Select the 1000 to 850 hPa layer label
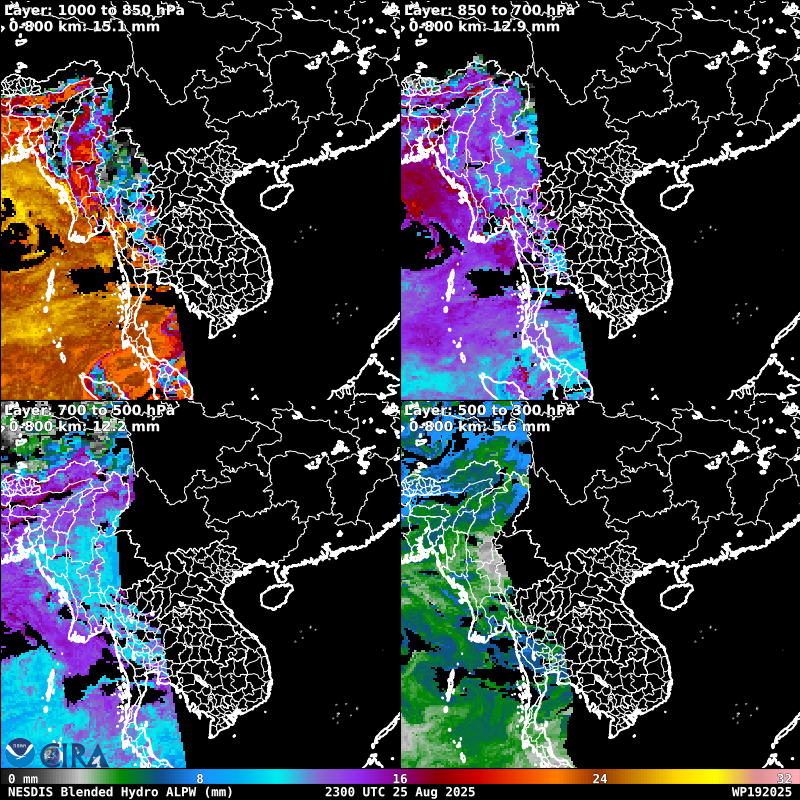 pos(85,10)
